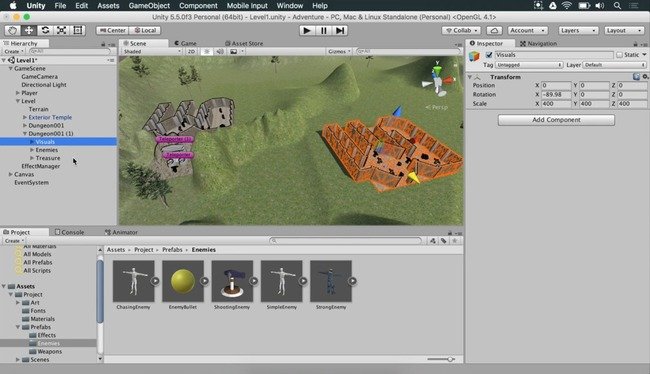Select the Move tool
The height and width of the screenshot is (374, 650).
tap(29, 30)
